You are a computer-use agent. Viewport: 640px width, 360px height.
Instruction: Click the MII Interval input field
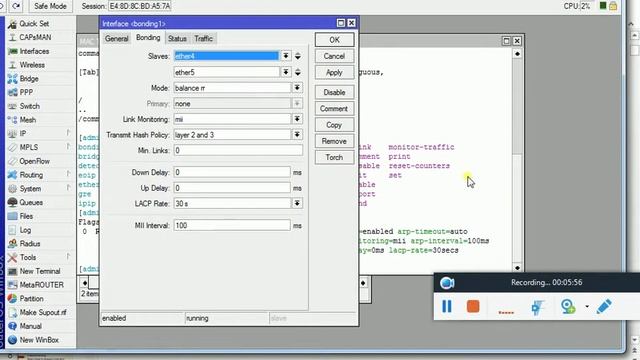(x=232, y=225)
